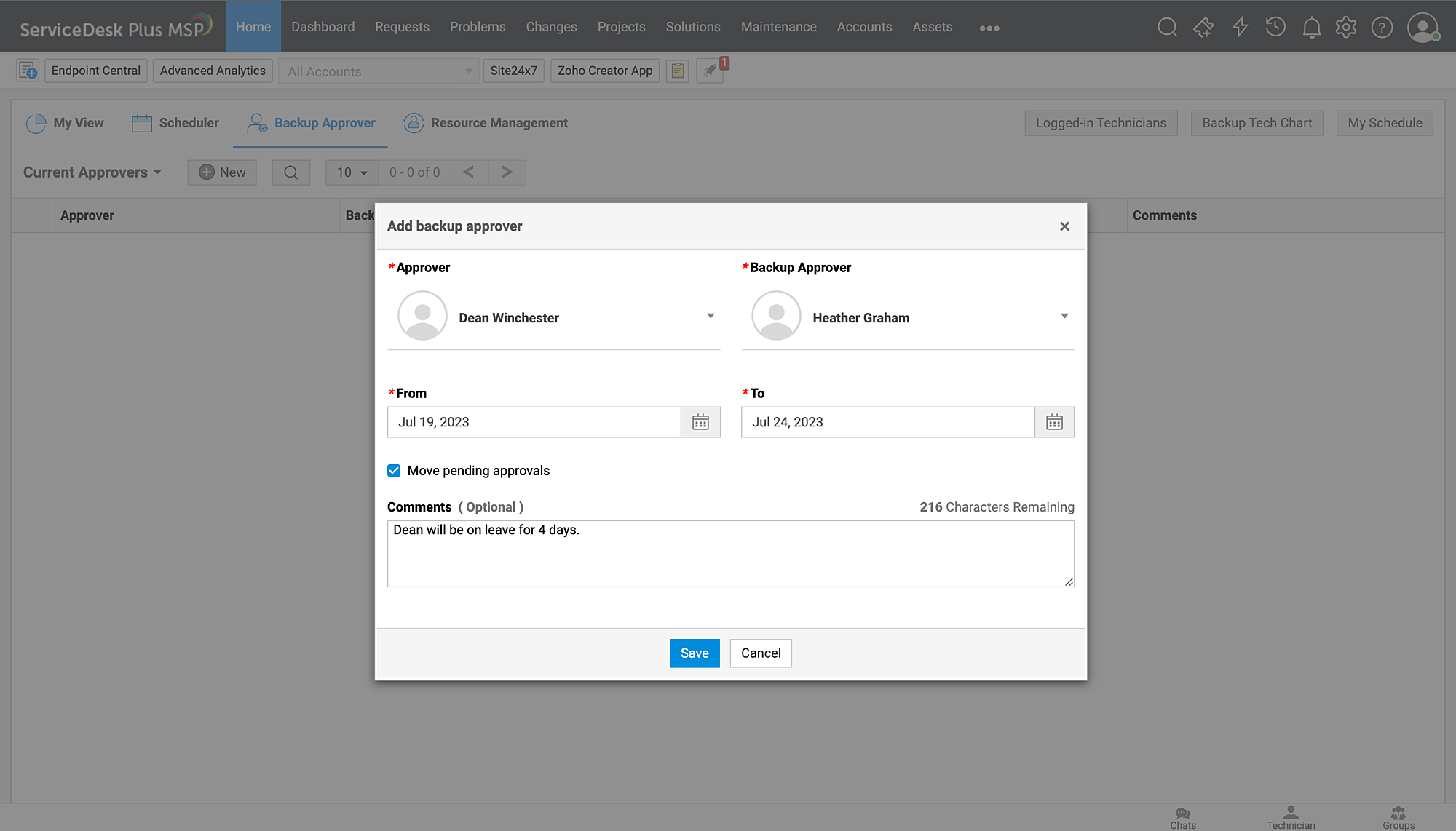Open the From date calendar picker

pyautogui.click(x=700, y=422)
